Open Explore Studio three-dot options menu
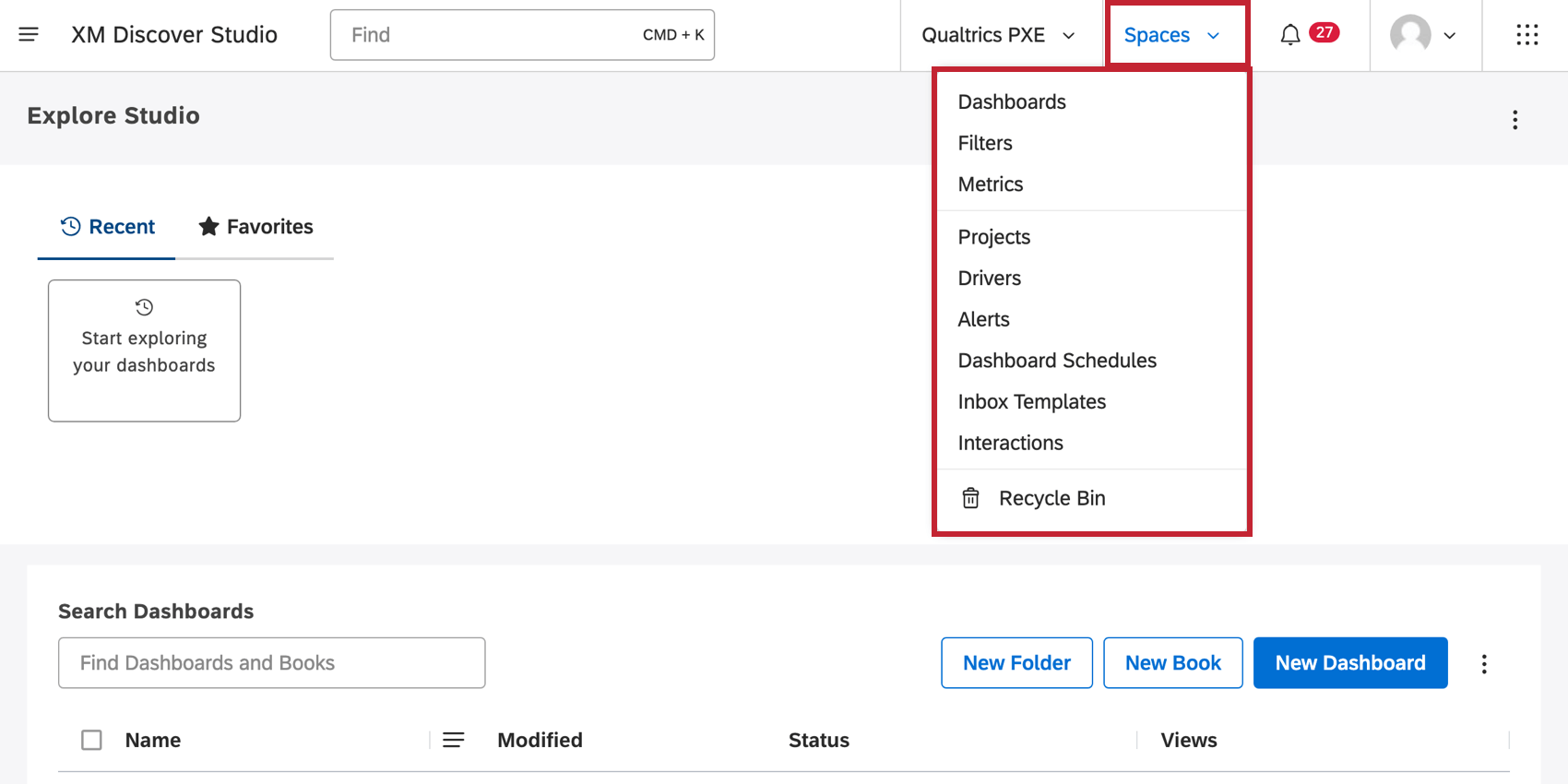This screenshot has width=1568, height=784. [1515, 120]
